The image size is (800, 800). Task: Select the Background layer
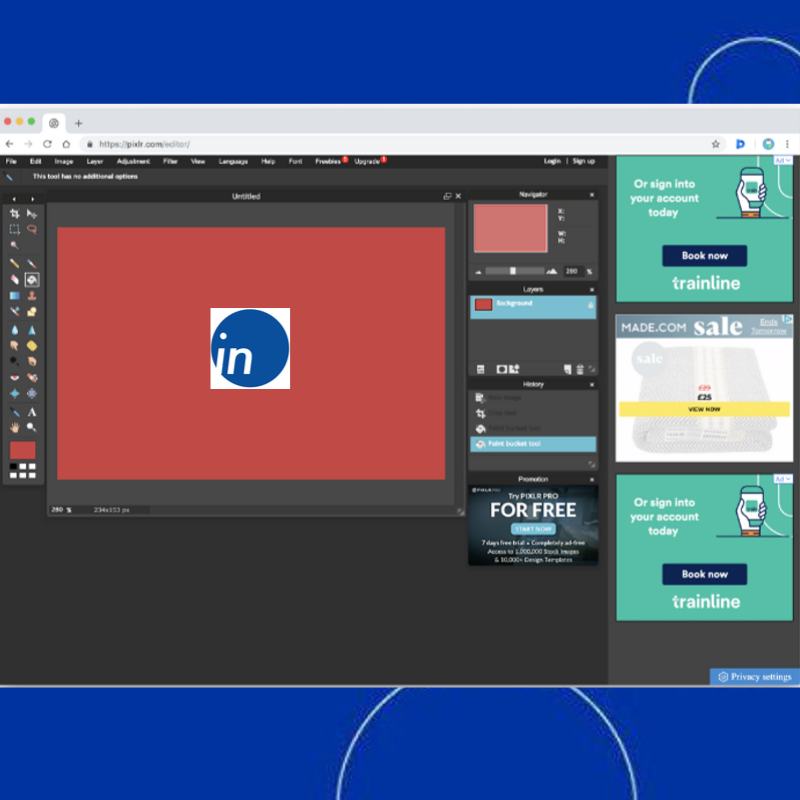point(533,308)
